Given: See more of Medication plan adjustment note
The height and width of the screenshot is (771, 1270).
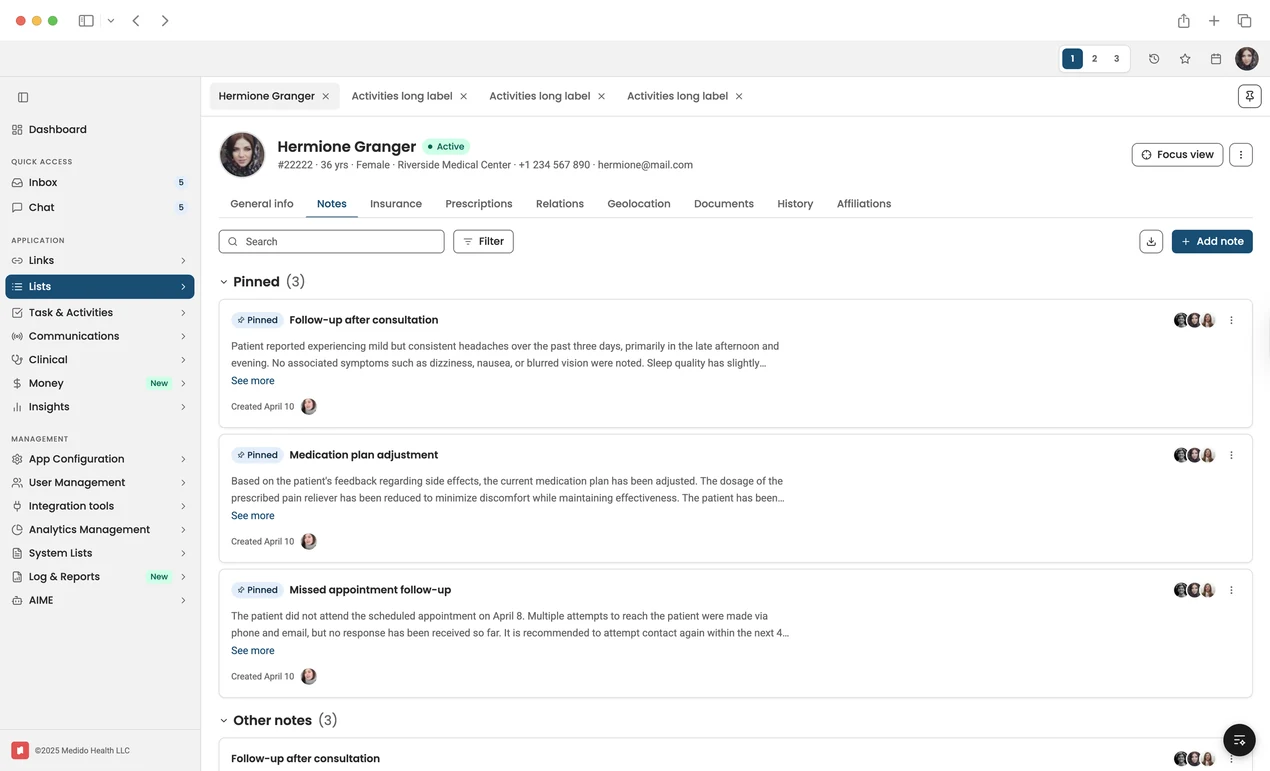Looking at the screenshot, I should tap(253, 516).
